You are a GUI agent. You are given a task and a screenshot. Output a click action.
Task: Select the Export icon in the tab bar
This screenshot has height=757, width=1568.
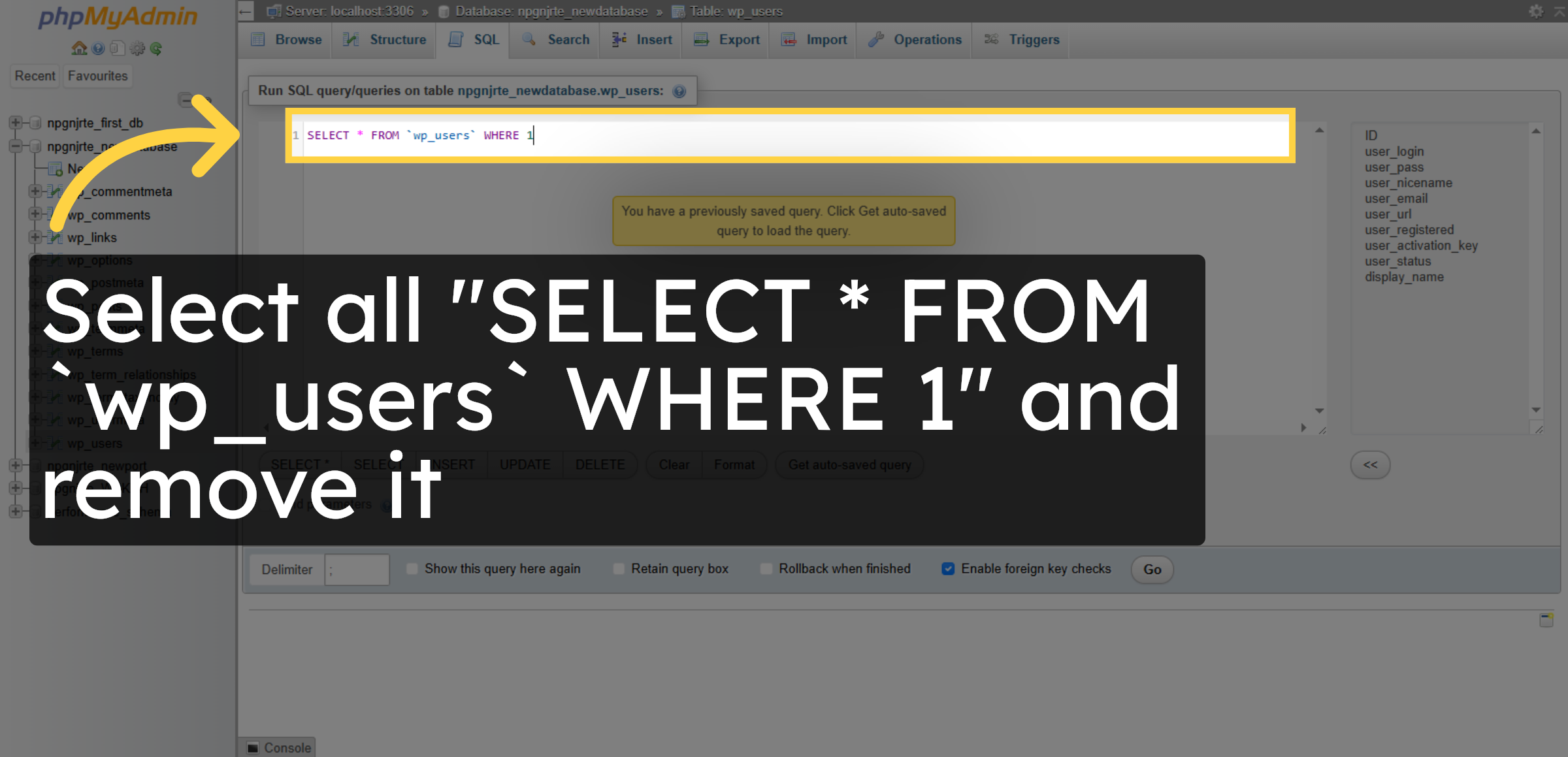pos(701,39)
